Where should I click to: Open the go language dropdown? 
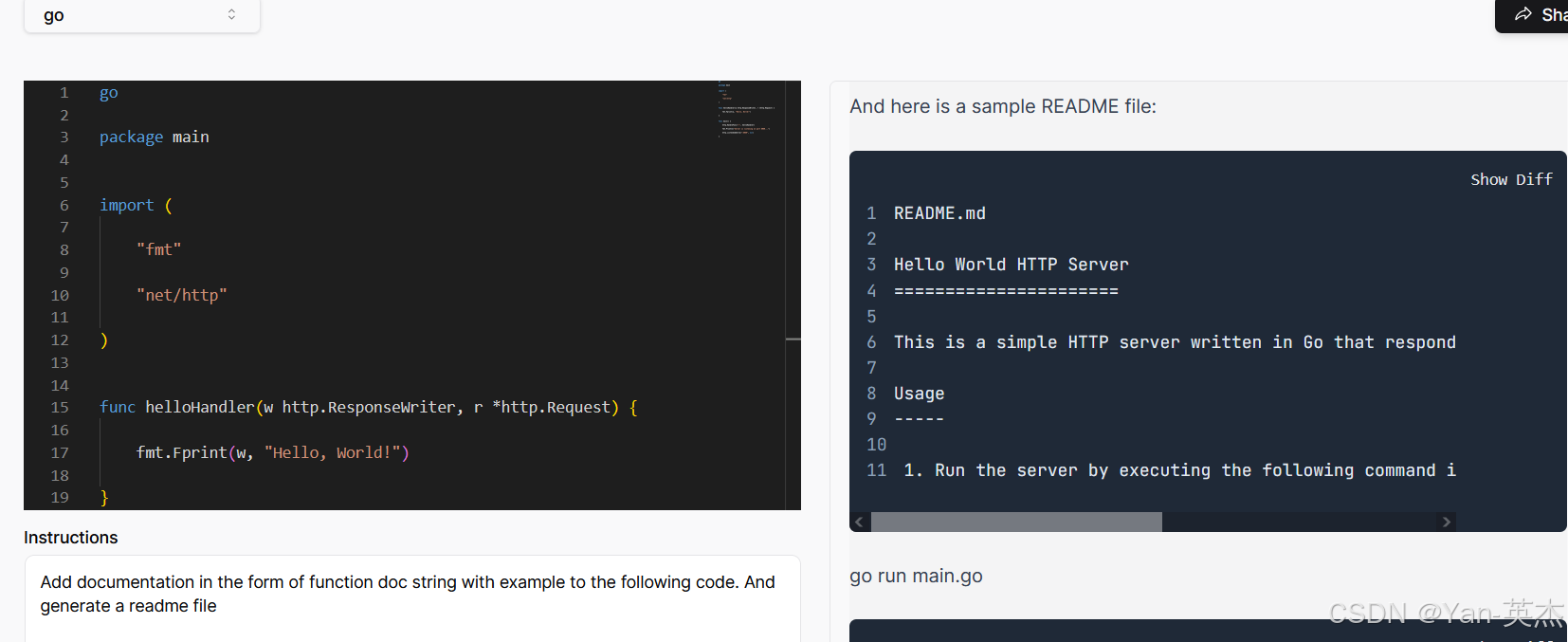(142, 15)
